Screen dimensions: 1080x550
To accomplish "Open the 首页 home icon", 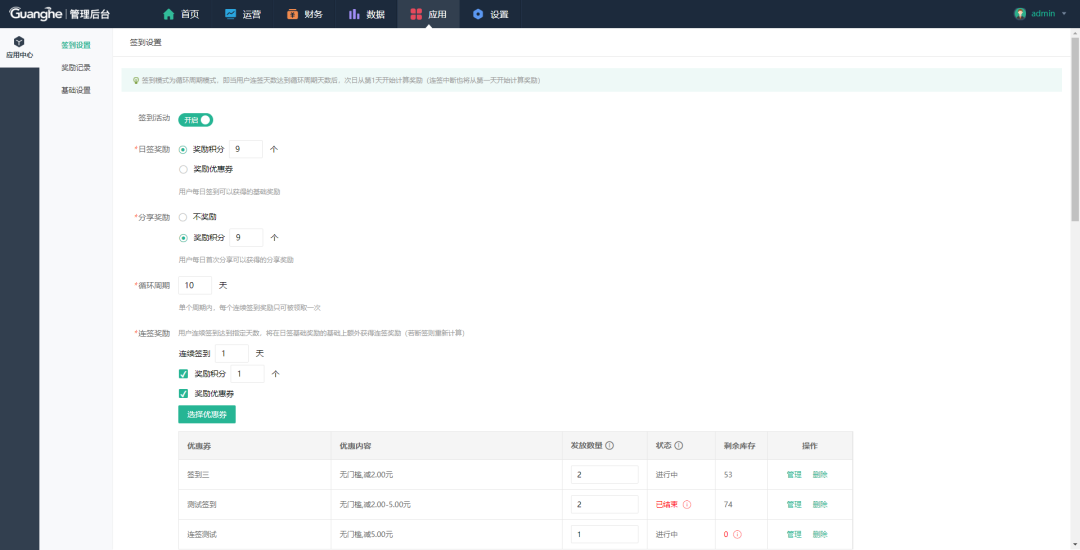I will [x=169, y=14].
